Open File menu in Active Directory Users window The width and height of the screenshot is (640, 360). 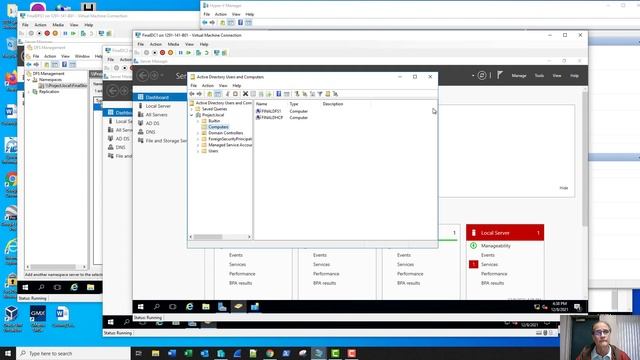193,86
